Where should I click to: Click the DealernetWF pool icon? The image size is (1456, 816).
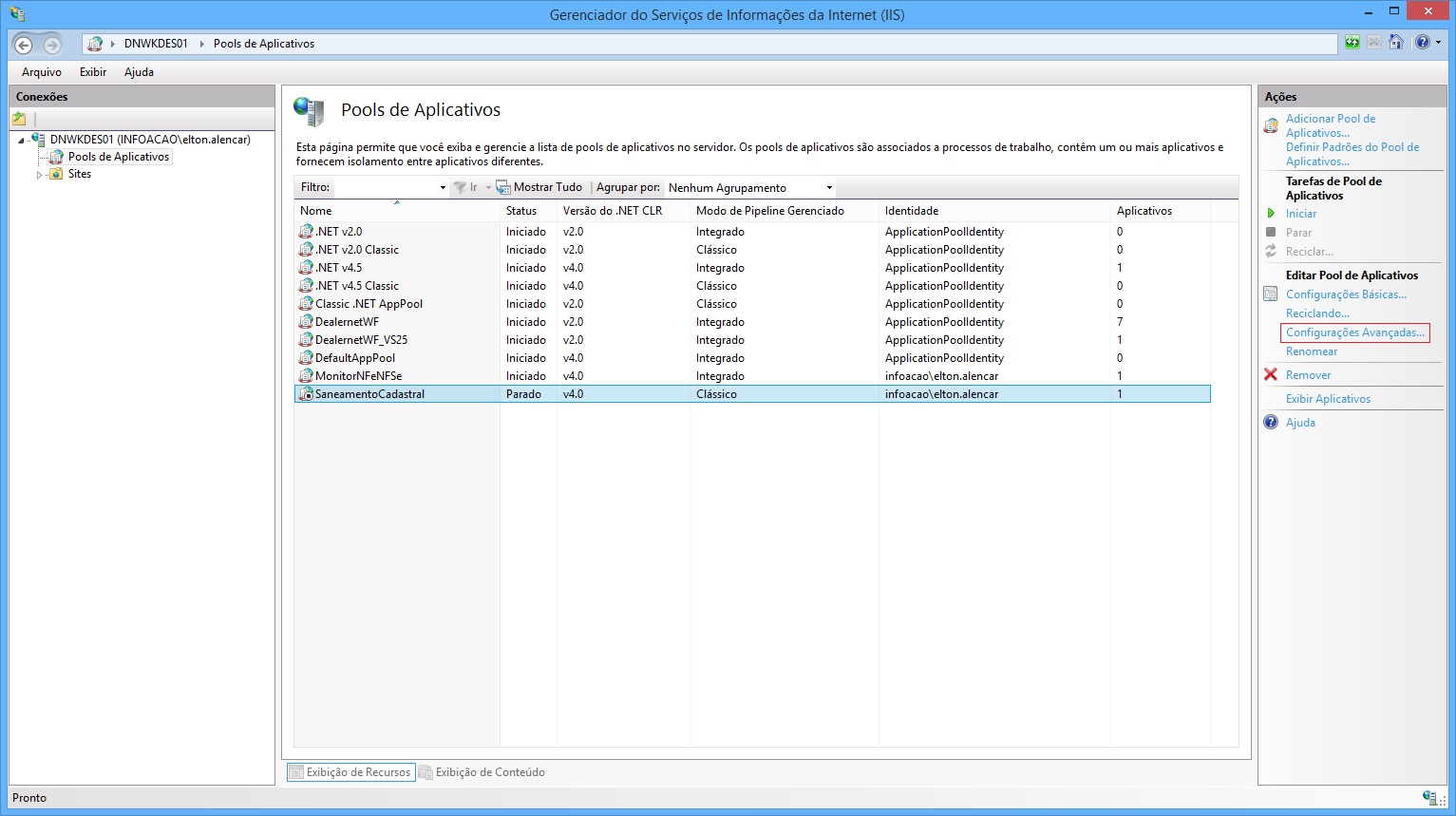coord(306,321)
